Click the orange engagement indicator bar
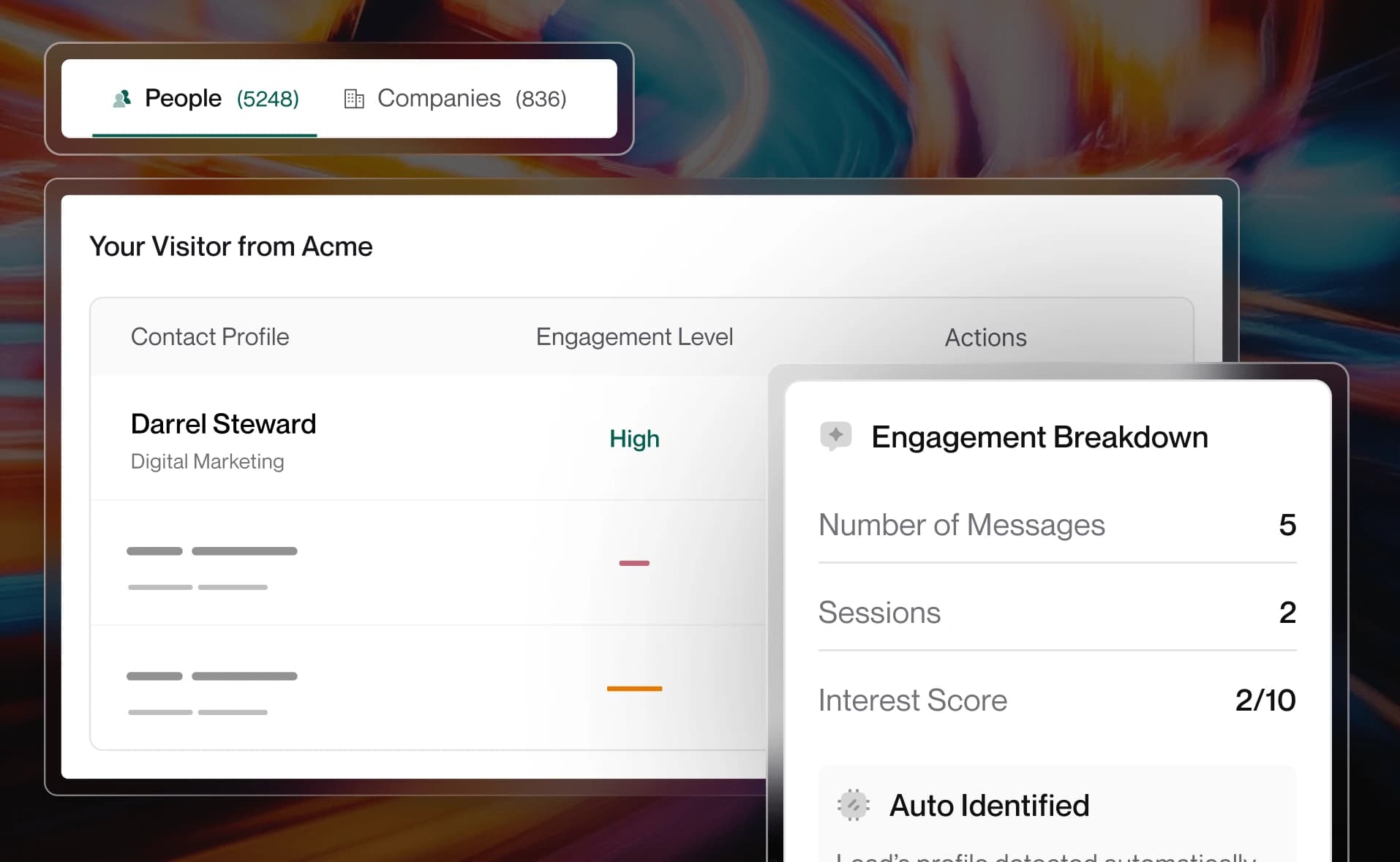Viewport: 1400px width, 862px height. 634,689
